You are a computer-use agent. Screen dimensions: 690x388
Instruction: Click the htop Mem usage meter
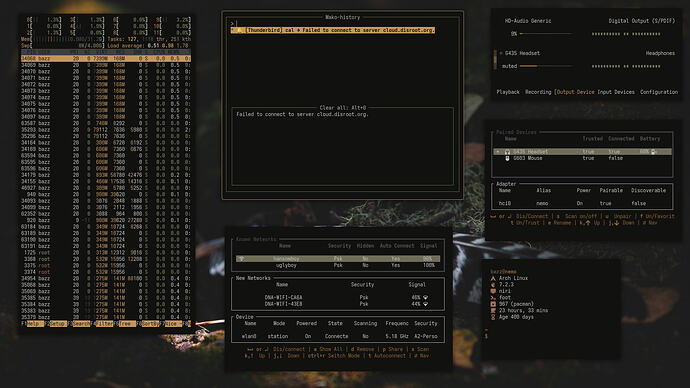pos(62,39)
